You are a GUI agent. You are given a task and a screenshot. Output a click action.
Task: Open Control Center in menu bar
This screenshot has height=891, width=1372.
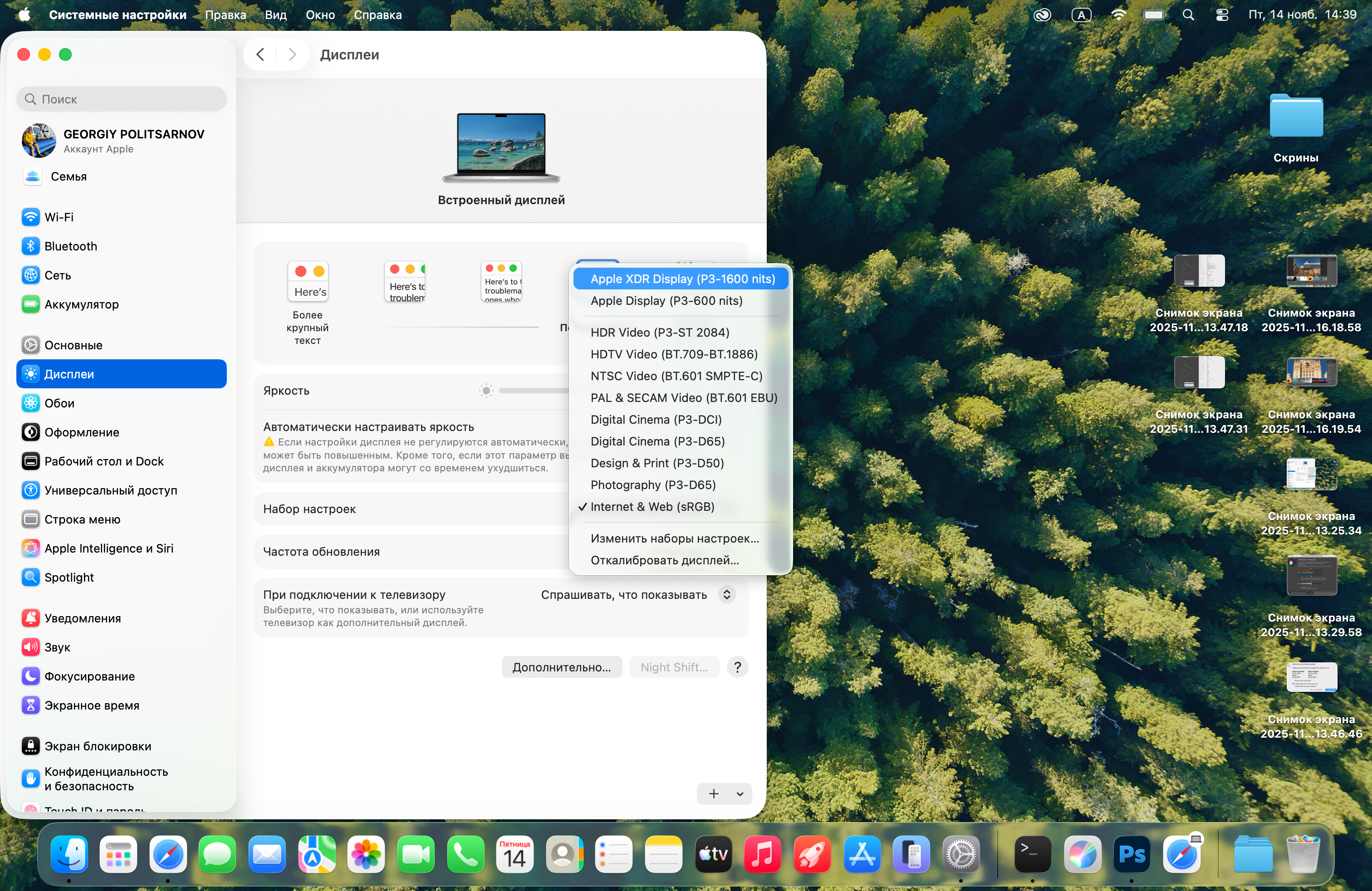click(1221, 15)
